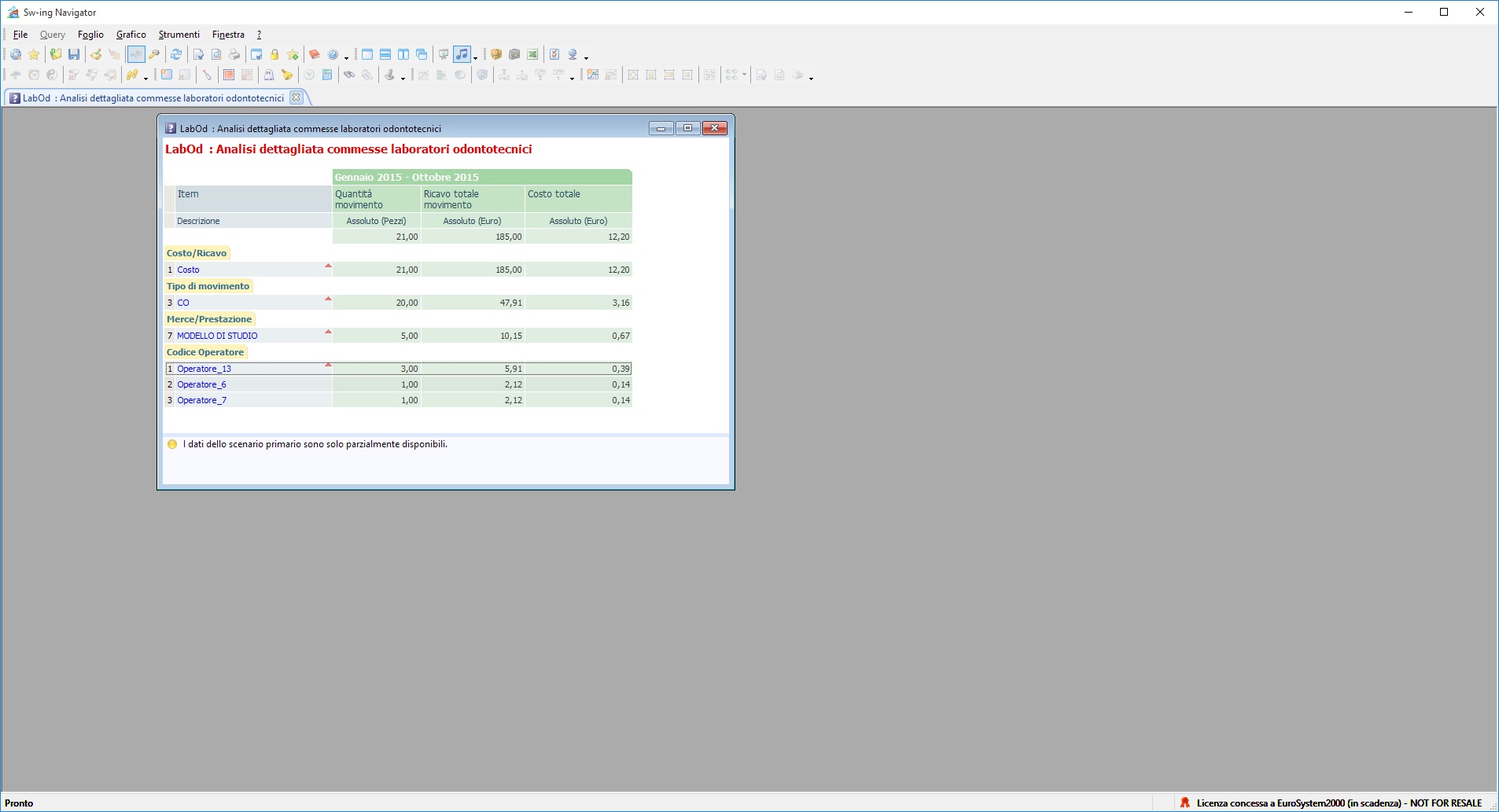Click the Operatore_7 link
This screenshot has width=1499, height=812.
[x=201, y=400]
